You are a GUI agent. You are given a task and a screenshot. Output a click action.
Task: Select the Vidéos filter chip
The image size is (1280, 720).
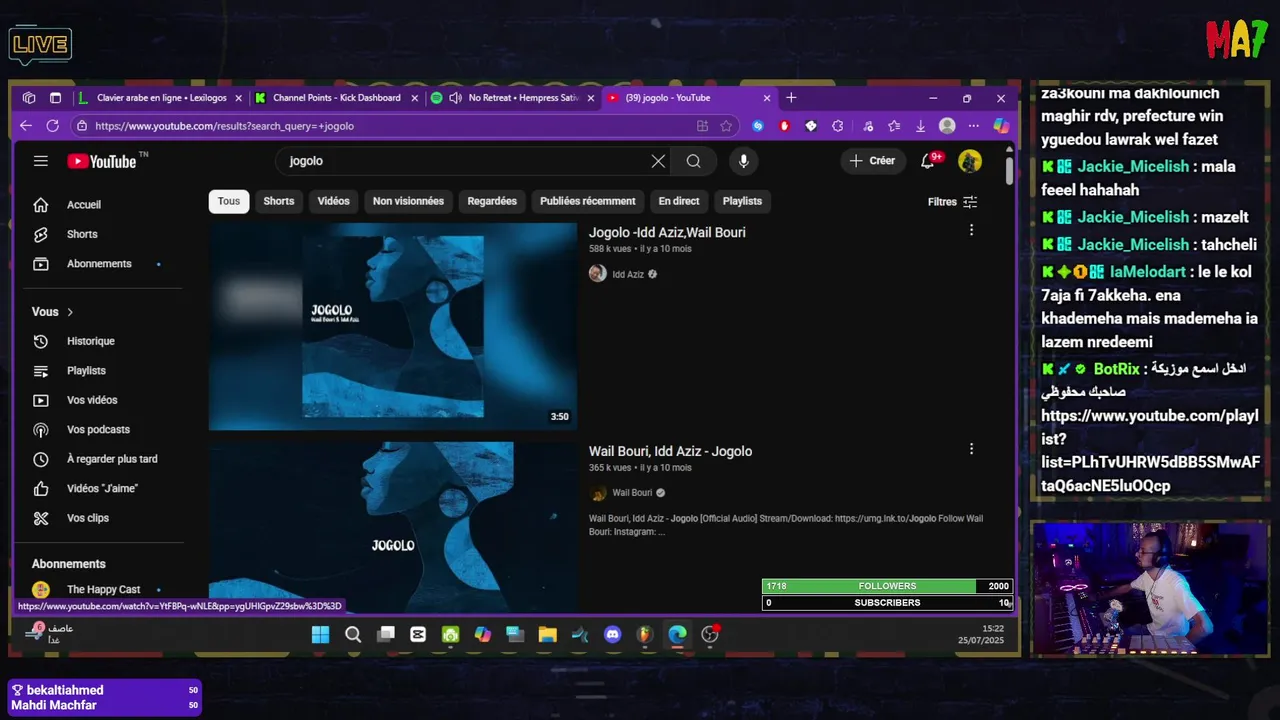pos(334,201)
